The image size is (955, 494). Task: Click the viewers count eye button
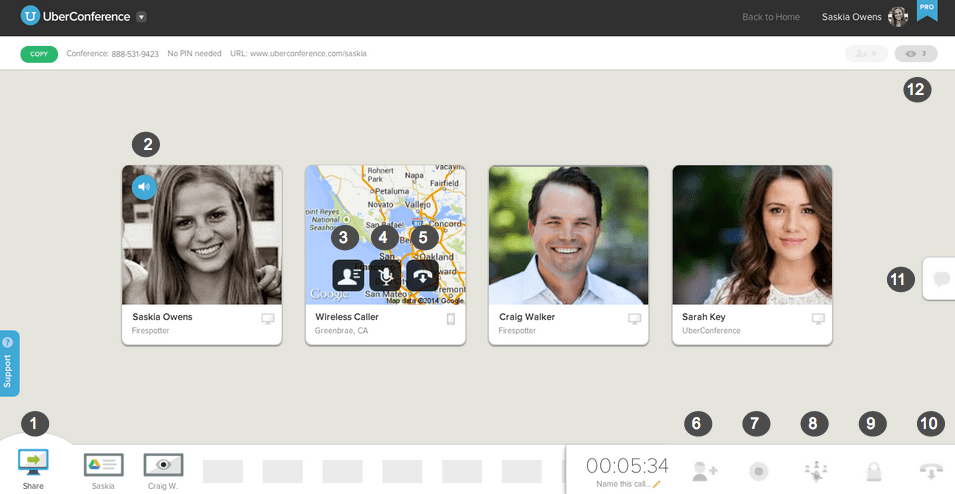[x=915, y=54]
